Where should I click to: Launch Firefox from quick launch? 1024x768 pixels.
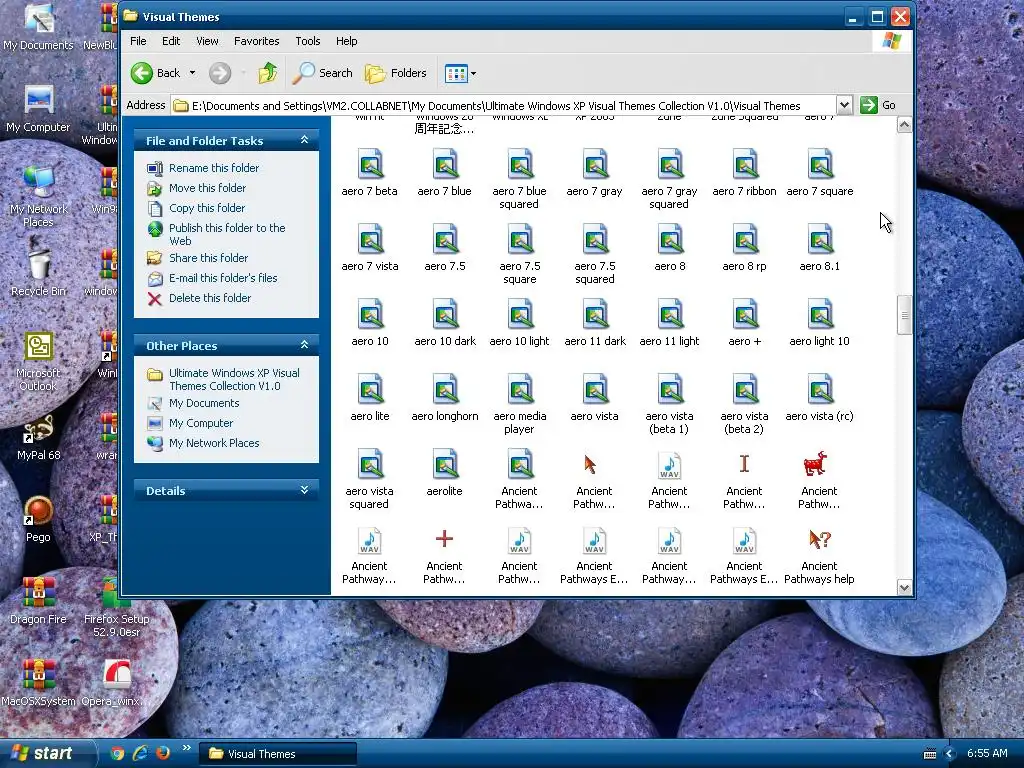(x=163, y=753)
